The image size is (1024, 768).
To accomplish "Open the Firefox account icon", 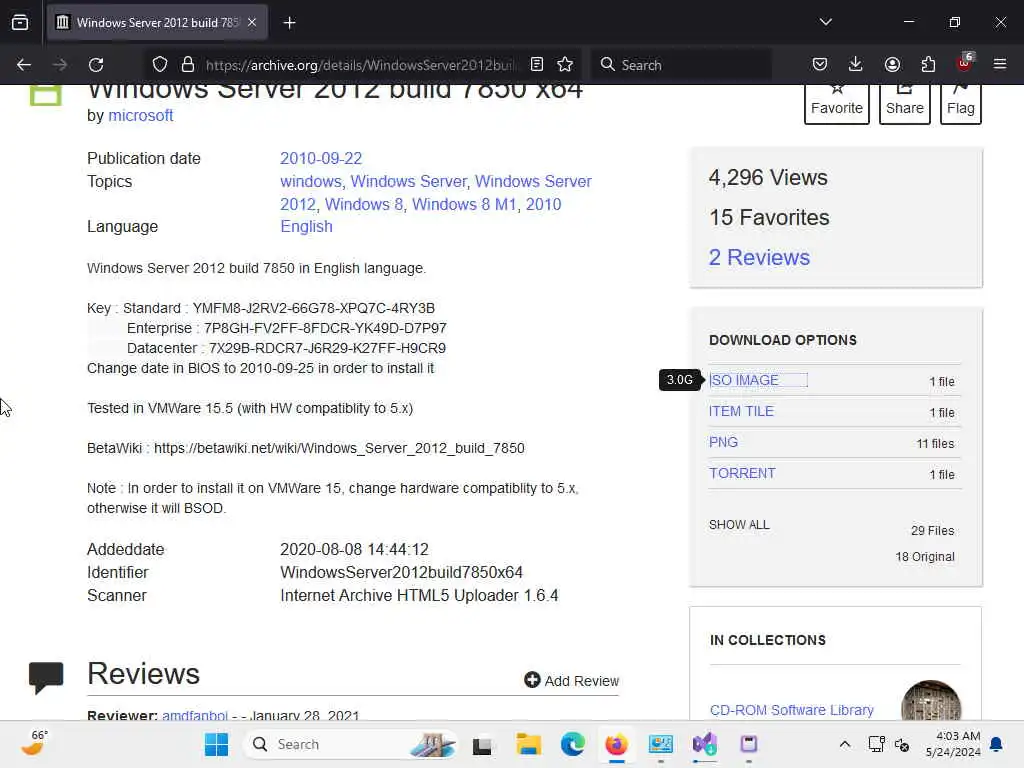I will coord(892,64).
